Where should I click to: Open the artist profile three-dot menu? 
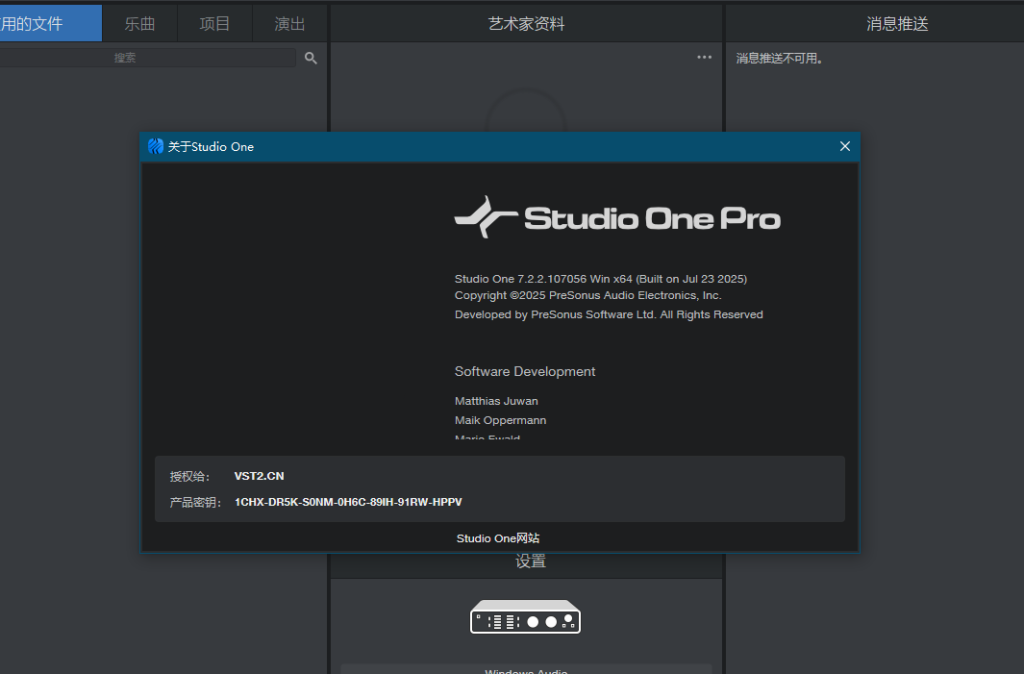[705, 58]
